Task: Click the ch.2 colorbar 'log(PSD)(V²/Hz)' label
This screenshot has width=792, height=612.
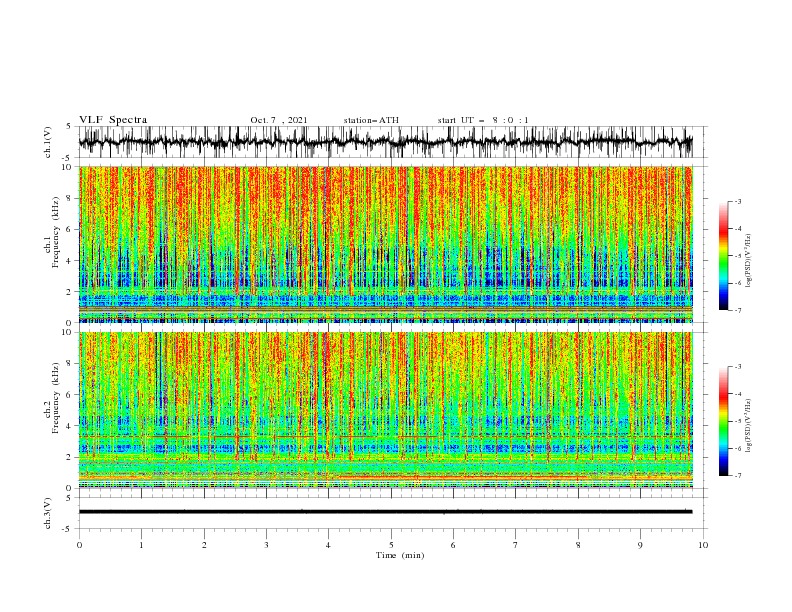Action: [748, 425]
